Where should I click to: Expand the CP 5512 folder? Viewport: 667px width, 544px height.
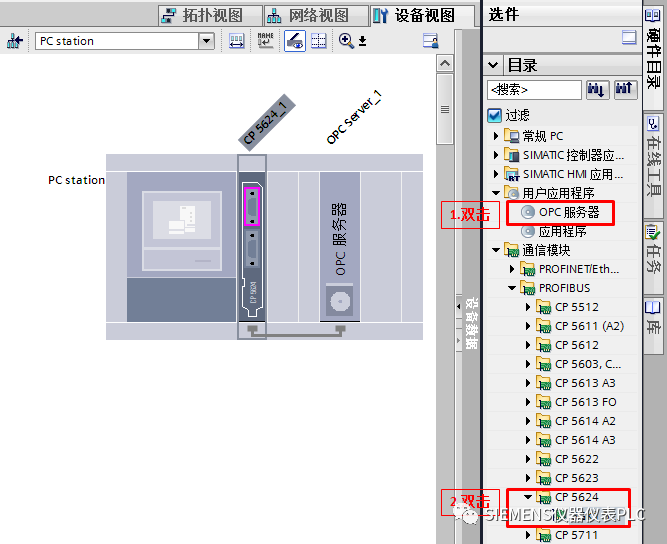click(x=528, y=307)
